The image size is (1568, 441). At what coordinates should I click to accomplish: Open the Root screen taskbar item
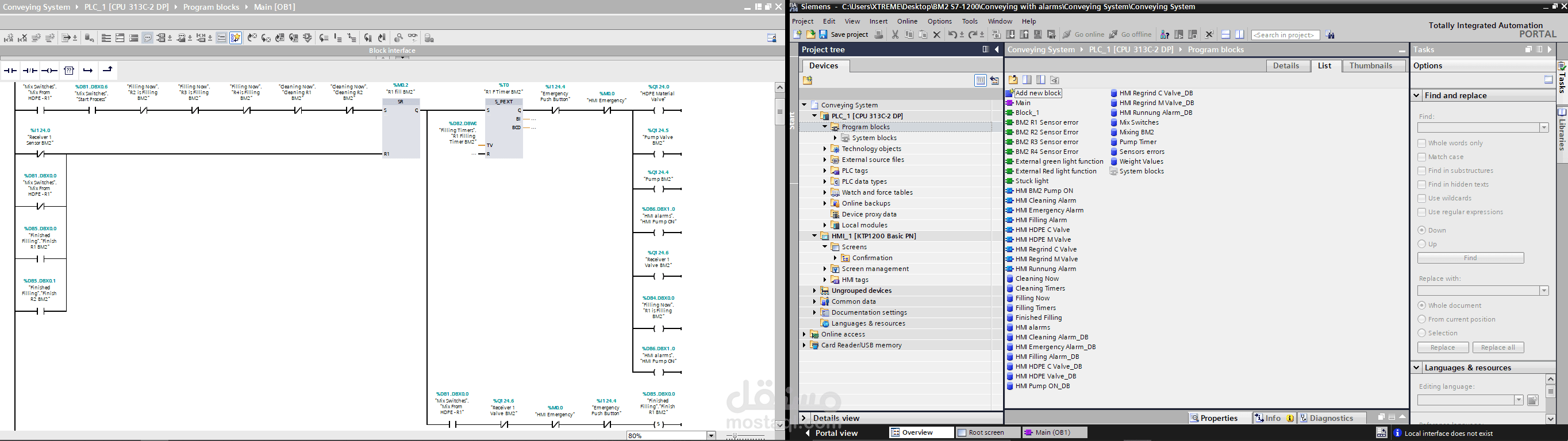click(987, 432)
